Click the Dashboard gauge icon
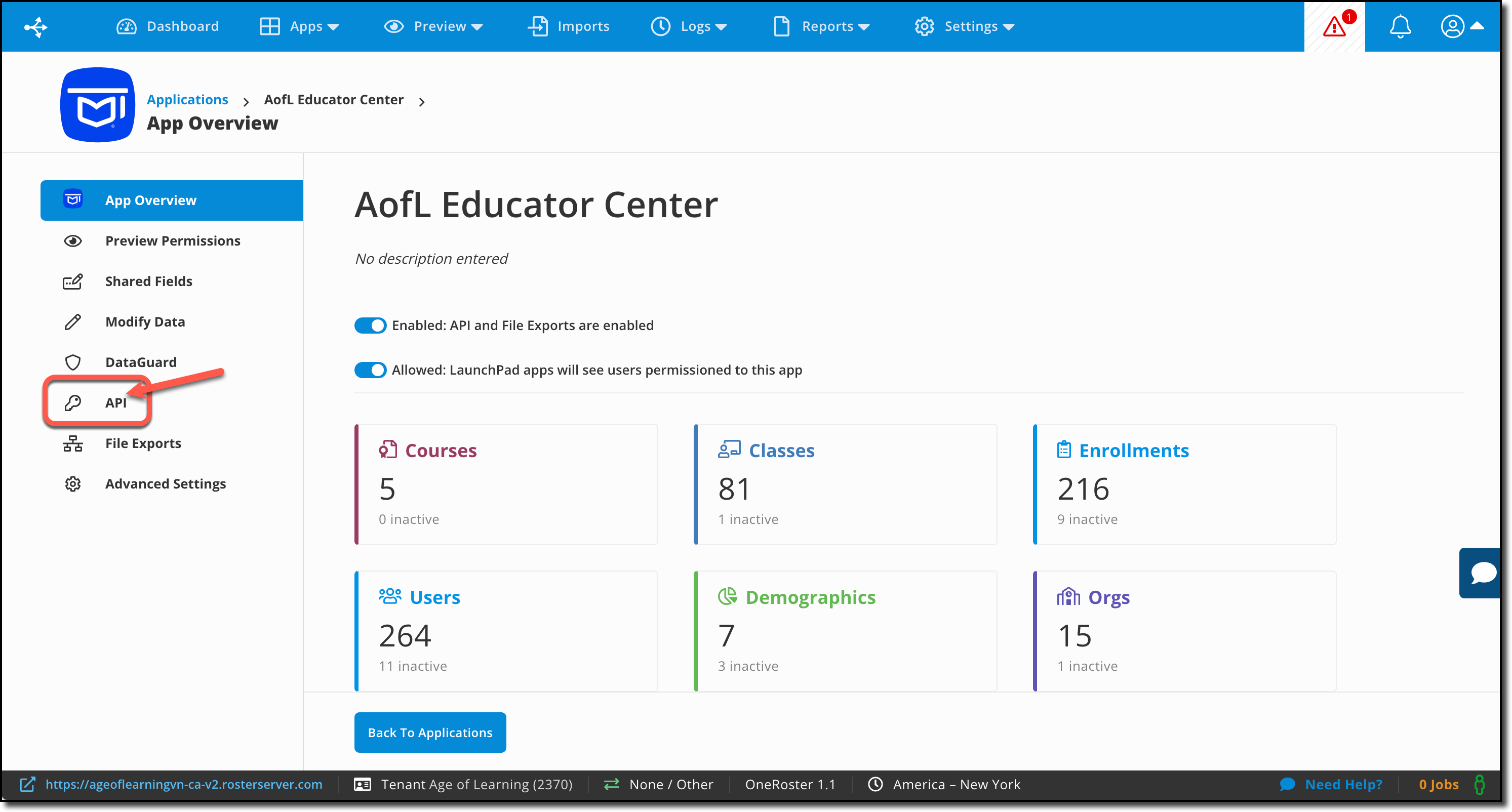The width and height of the screenshot is (1512, 812). (x=126, y=26)
